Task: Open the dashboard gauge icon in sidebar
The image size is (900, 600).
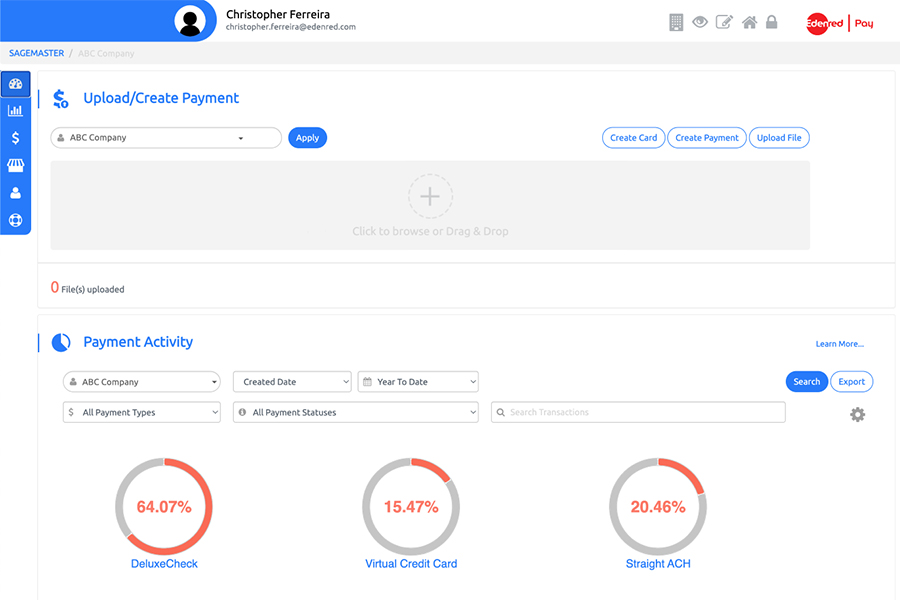Action: (15, 84)
